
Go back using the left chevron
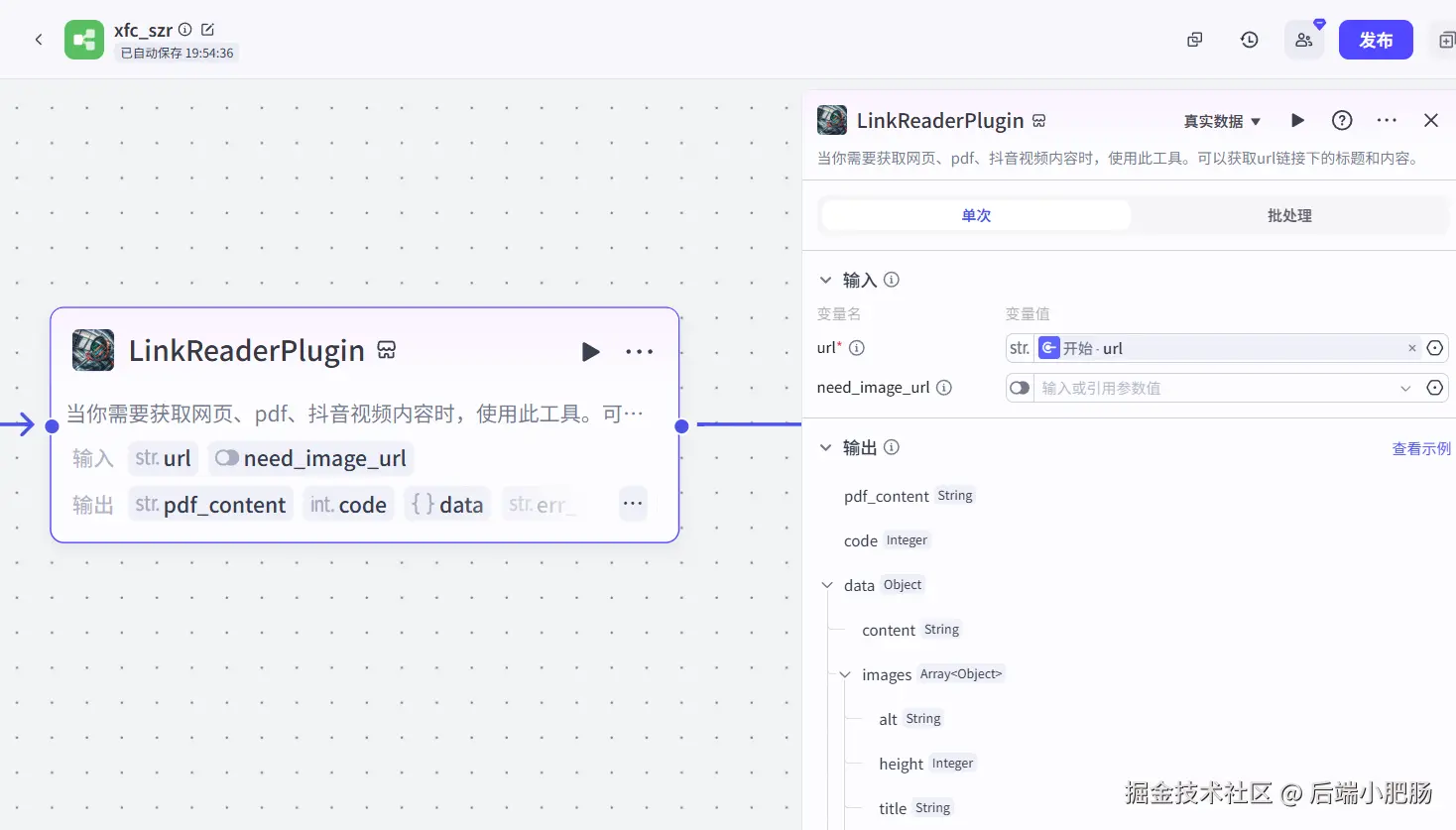(x=39, y=40)
